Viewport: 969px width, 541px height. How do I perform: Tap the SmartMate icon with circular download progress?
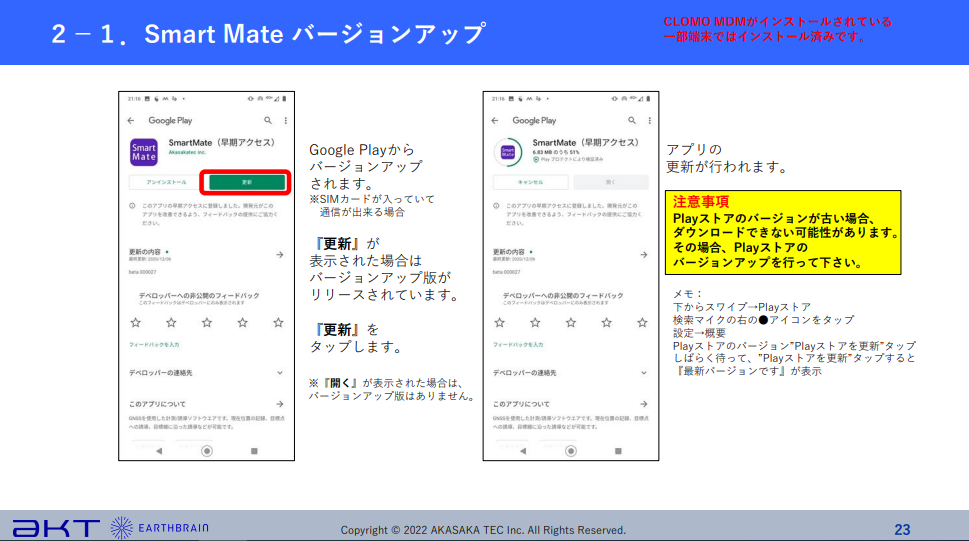pos(508,152)
